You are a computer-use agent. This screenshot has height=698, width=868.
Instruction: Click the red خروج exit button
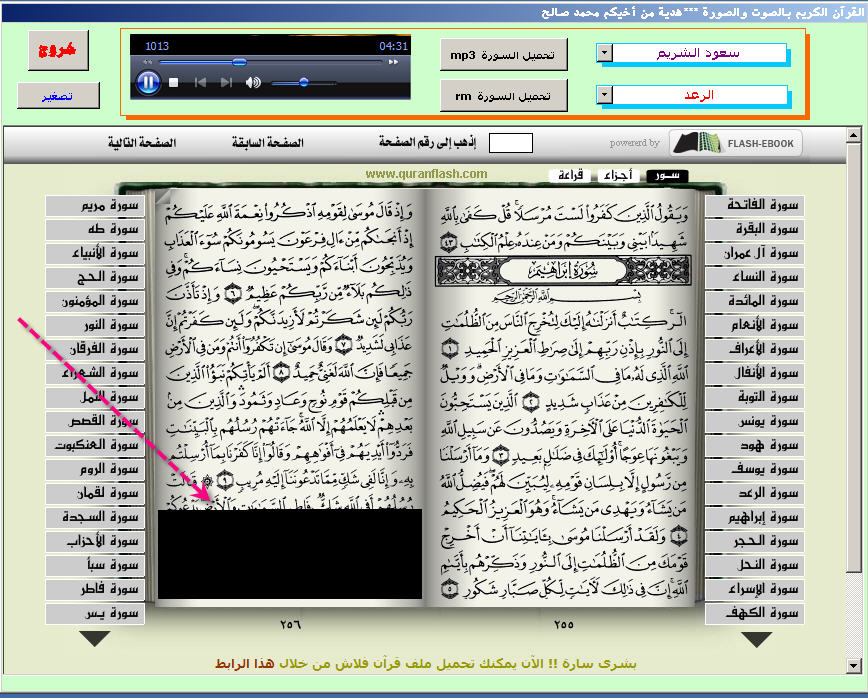click(58, 50)
